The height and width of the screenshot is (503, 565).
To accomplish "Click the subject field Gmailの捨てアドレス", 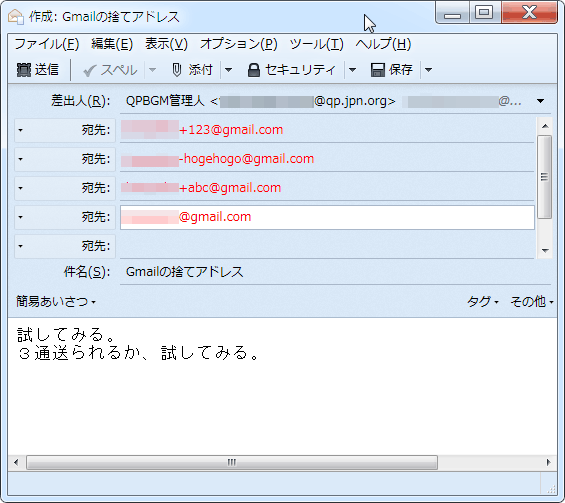I will pos(335,272).
